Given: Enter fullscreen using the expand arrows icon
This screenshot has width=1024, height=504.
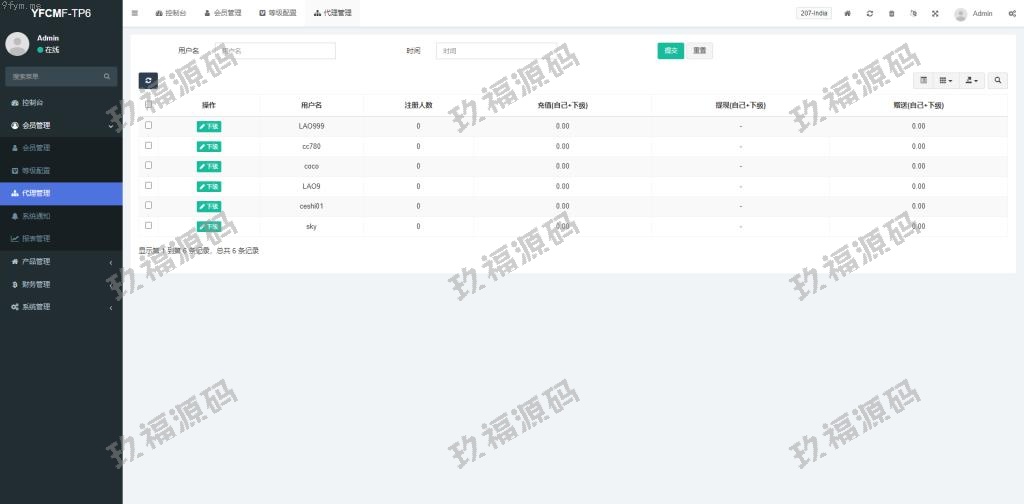Looking at the screenshot, I should pos(935,14).
